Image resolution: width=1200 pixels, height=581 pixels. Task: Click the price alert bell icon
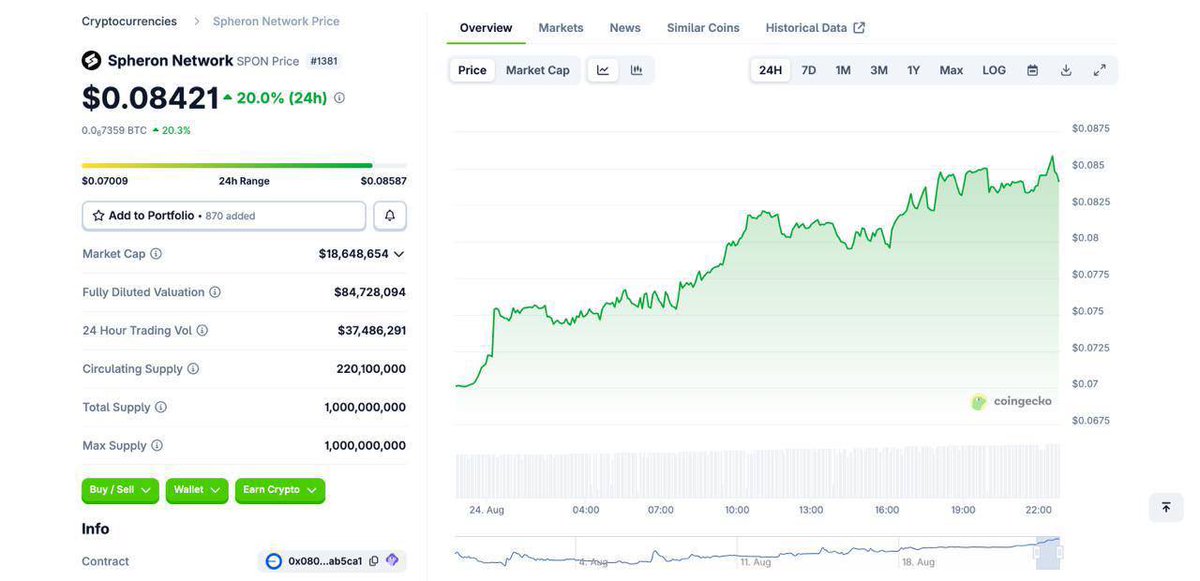[390, 216]
